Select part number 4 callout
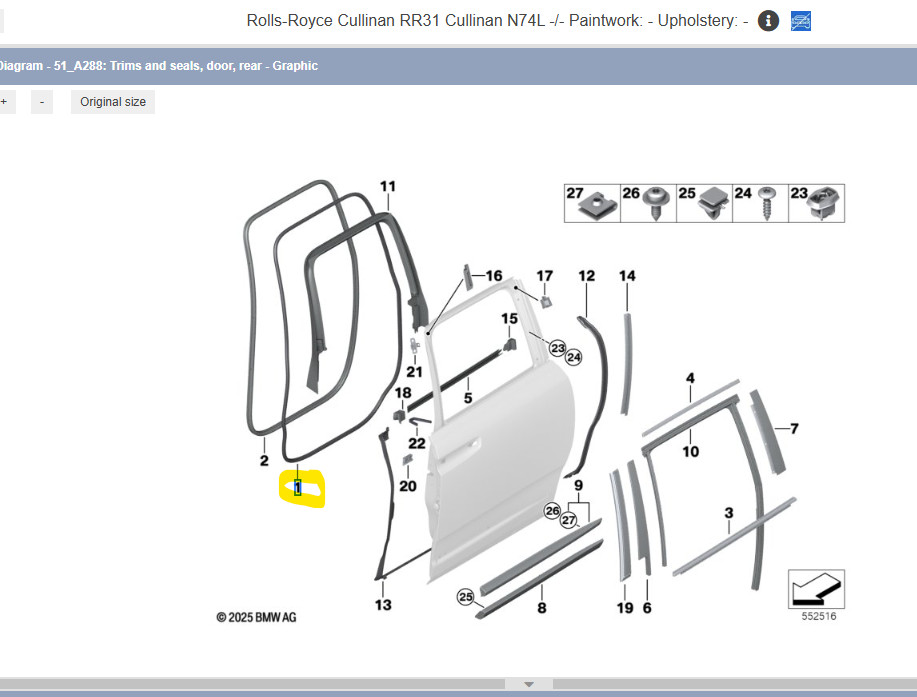Image resolution: width=917 pixels, height=697 pixels. (690, 378)
